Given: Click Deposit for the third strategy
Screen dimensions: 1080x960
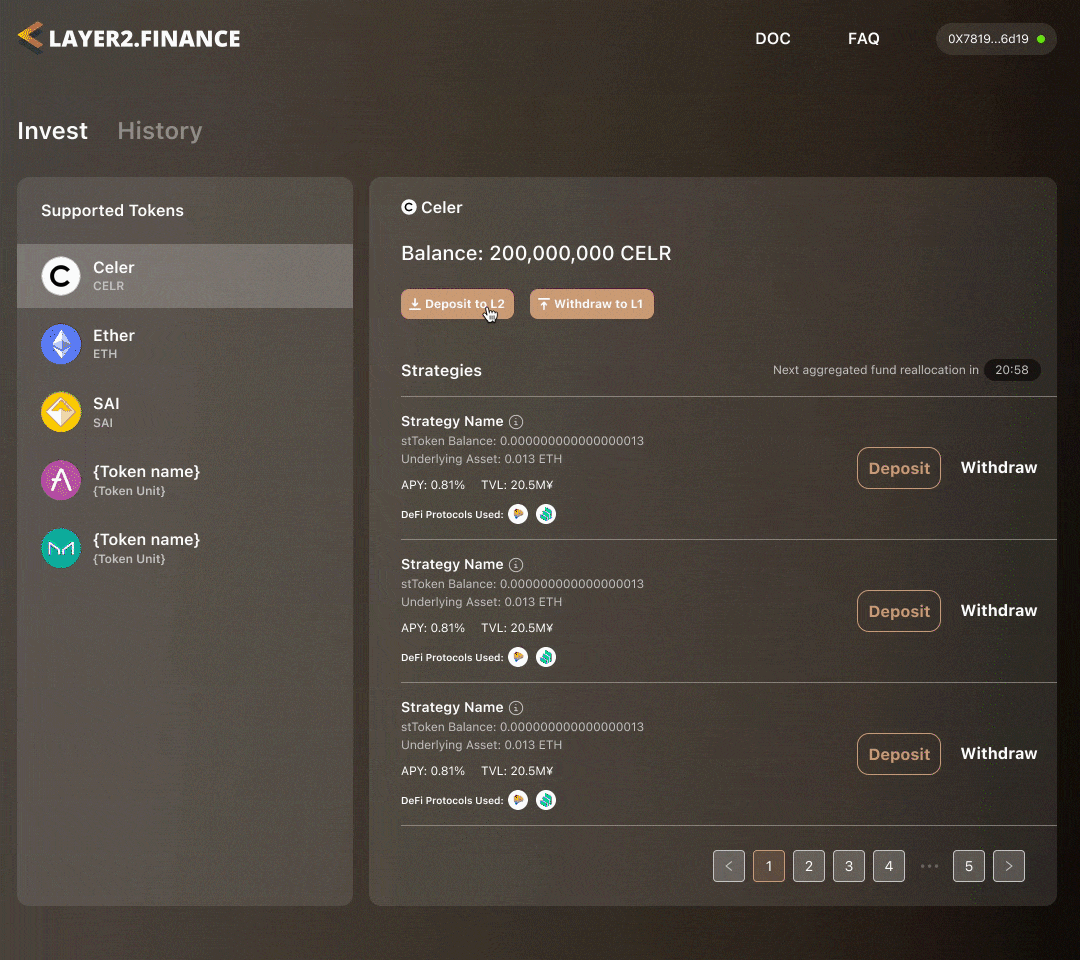Looking at the screenshot, I should click(x=899, y=754).
